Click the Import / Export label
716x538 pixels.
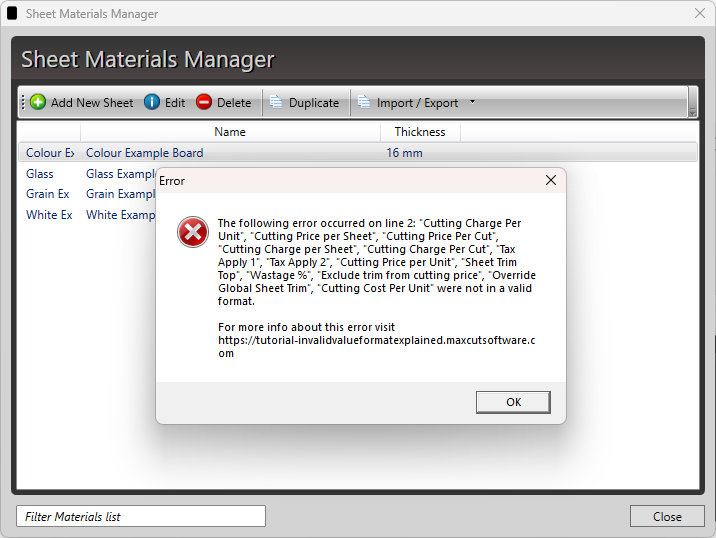pyautogui.click(x=417, y=103)
